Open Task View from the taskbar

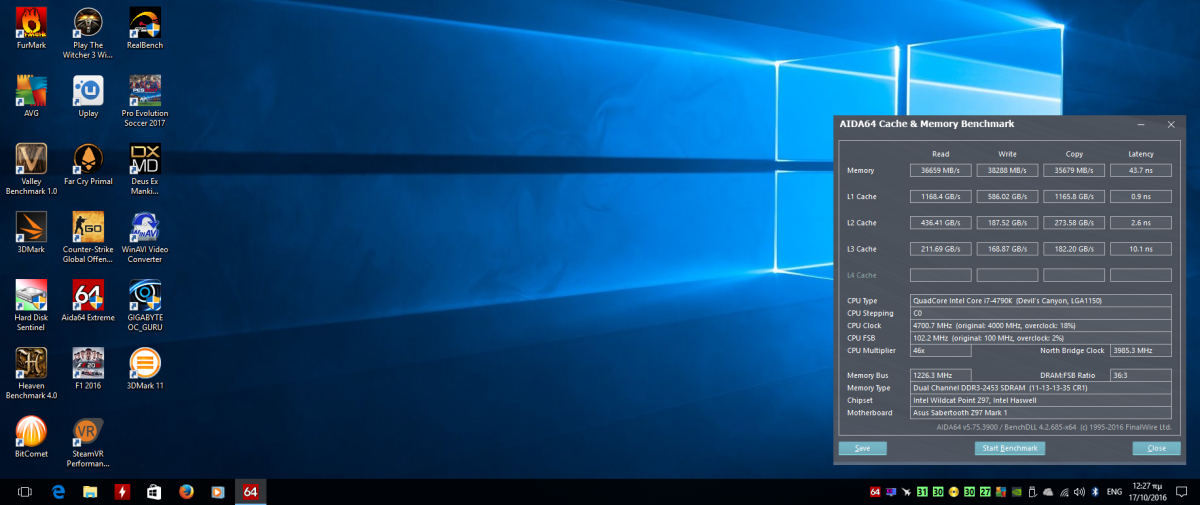(25, 492)
